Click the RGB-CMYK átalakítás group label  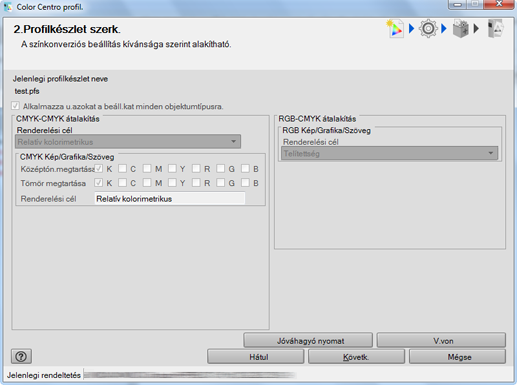(317, 119)
